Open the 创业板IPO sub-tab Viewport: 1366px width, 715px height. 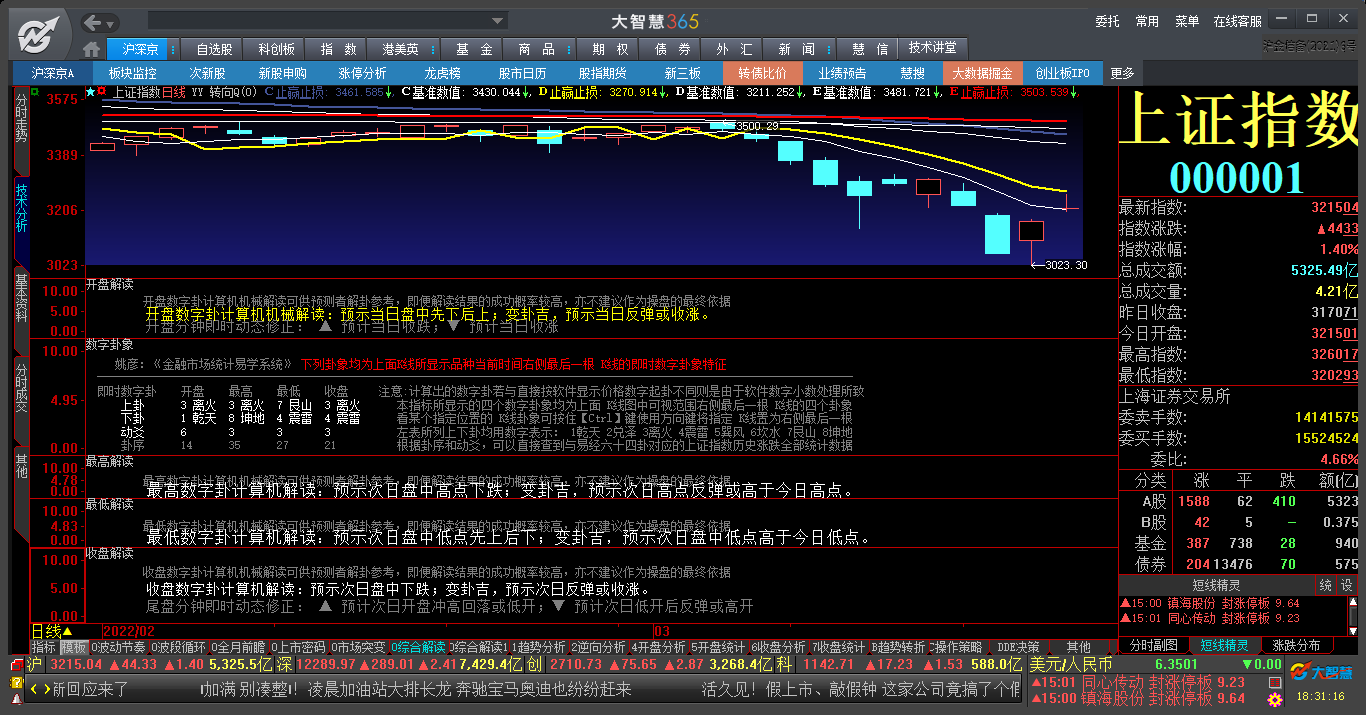coord(1063,73)
